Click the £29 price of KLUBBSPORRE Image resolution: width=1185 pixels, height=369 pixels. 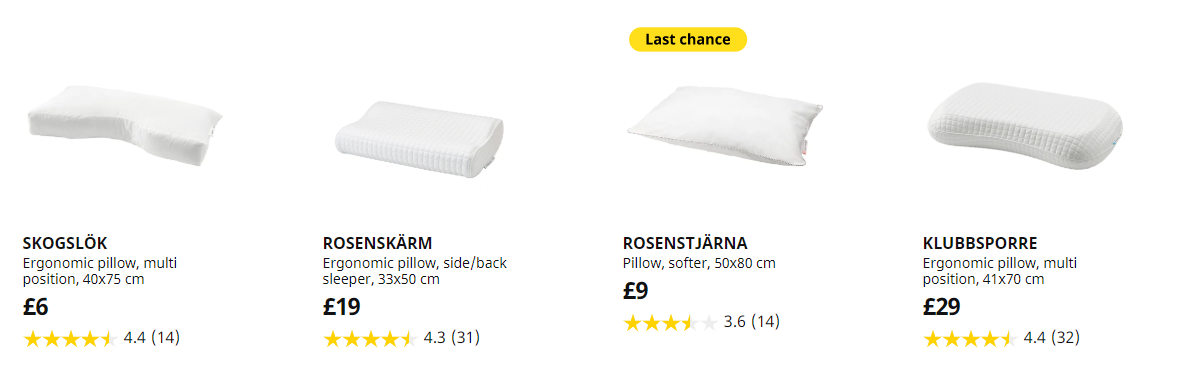coord(942,307)
